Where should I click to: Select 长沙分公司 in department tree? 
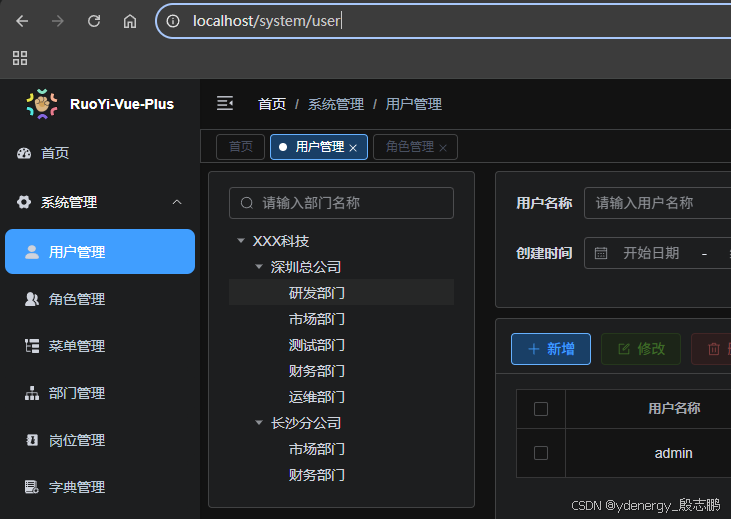tap(306, 423)
